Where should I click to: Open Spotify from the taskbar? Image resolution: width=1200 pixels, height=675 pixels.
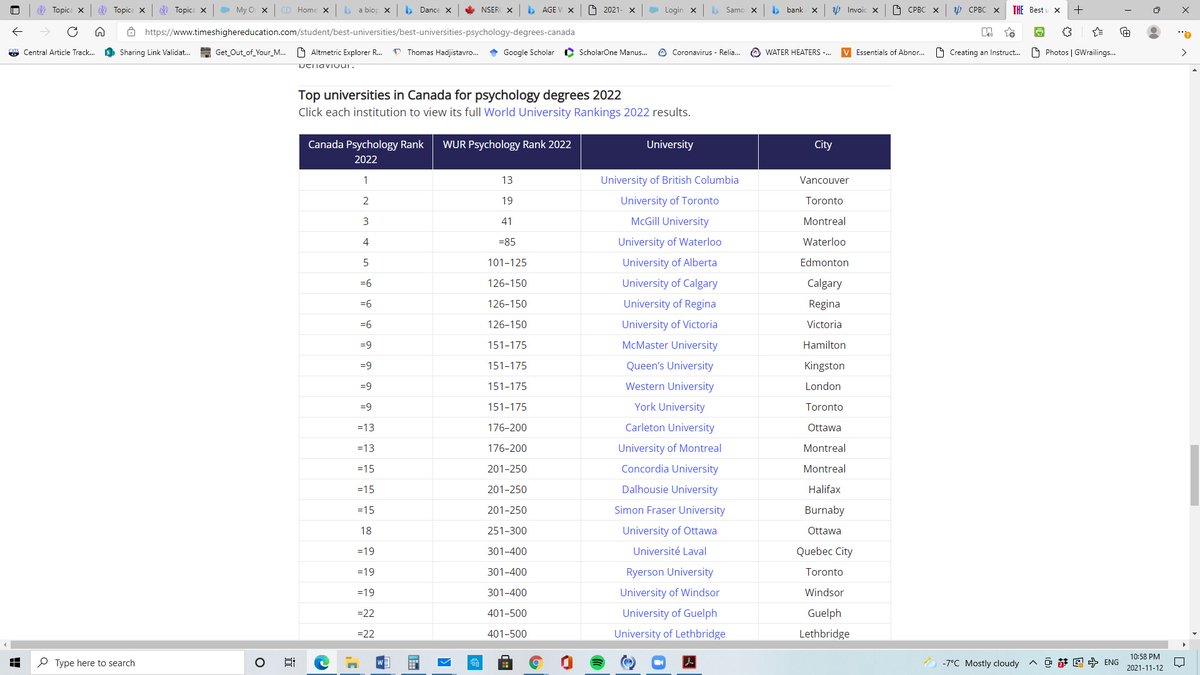tap(597, 662)
